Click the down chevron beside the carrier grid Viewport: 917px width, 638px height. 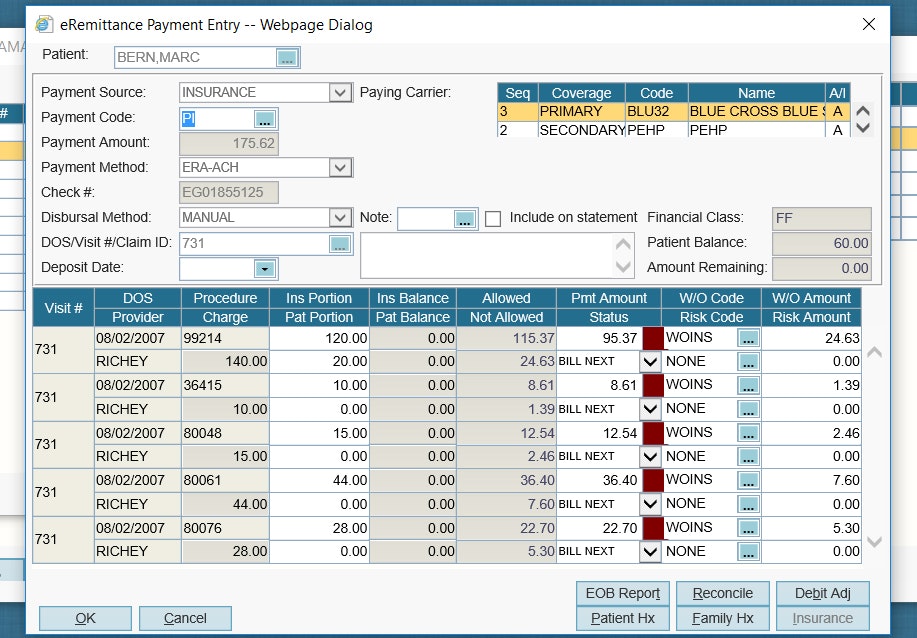tap(861, 130)
